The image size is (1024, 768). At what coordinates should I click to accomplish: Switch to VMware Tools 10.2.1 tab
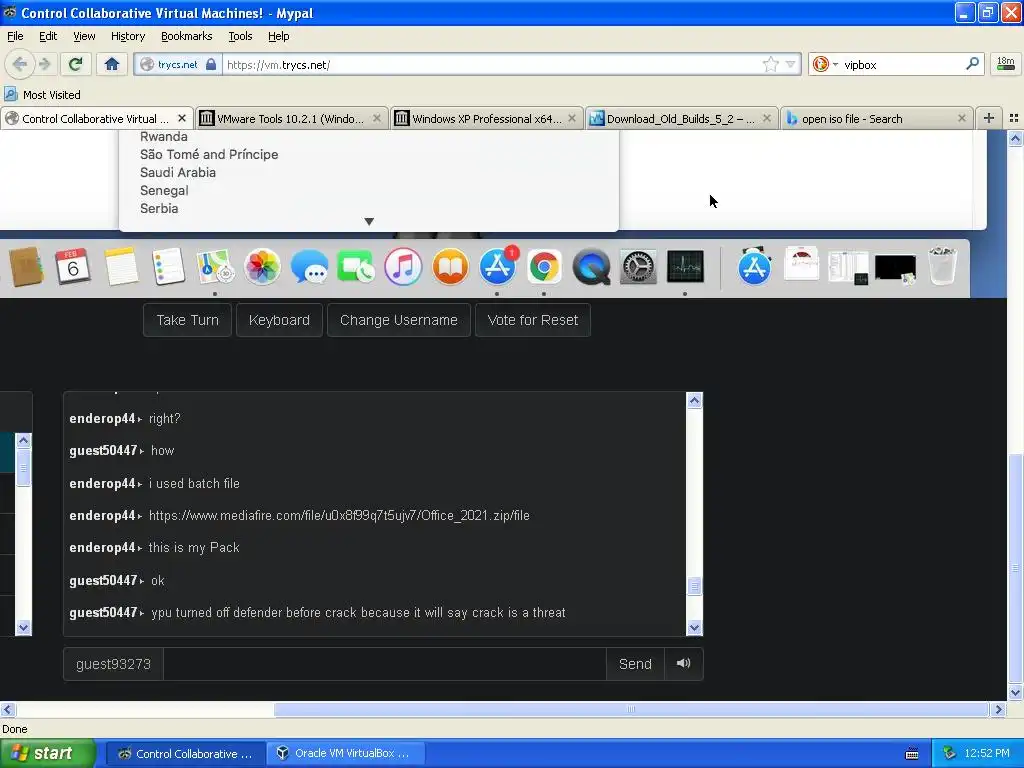[290, 118]
